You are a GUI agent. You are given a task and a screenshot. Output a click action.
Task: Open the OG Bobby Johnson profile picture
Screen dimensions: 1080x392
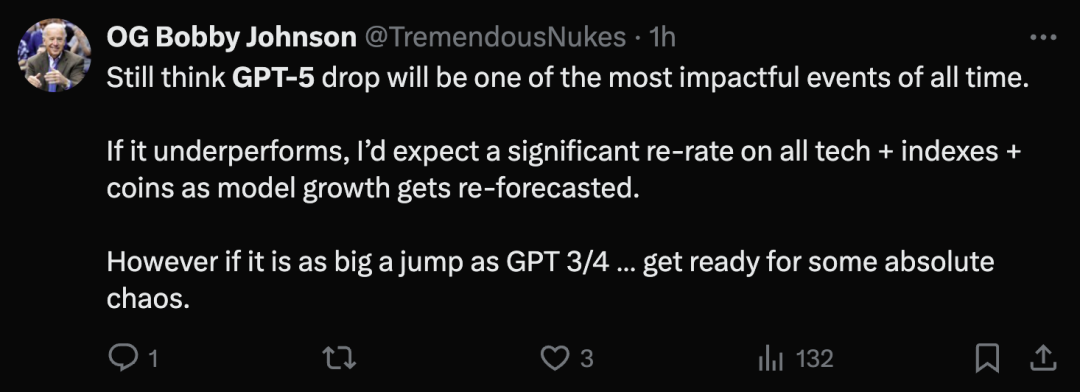click(54, 55)
